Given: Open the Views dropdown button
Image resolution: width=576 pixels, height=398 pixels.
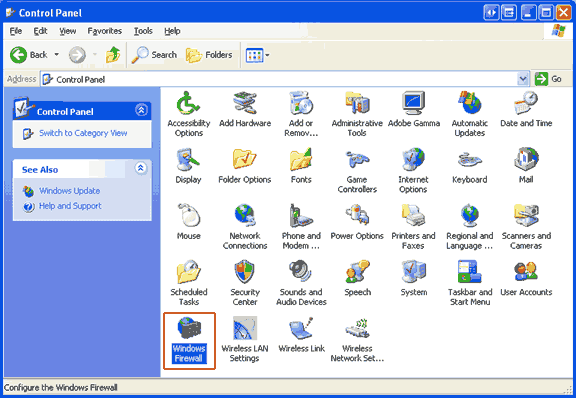Looking at the screenshot, I should 257,55.
